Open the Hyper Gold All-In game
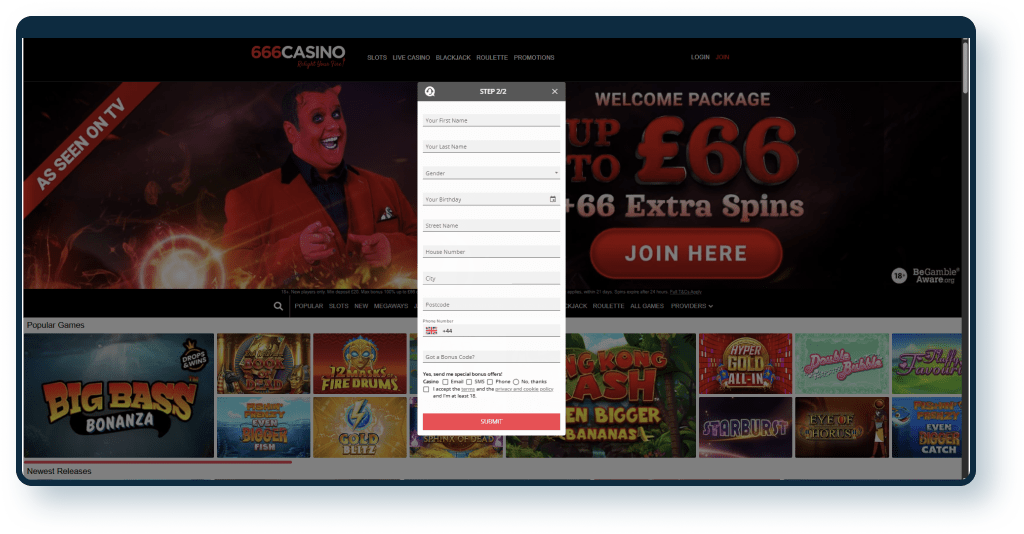 (745, 364)
